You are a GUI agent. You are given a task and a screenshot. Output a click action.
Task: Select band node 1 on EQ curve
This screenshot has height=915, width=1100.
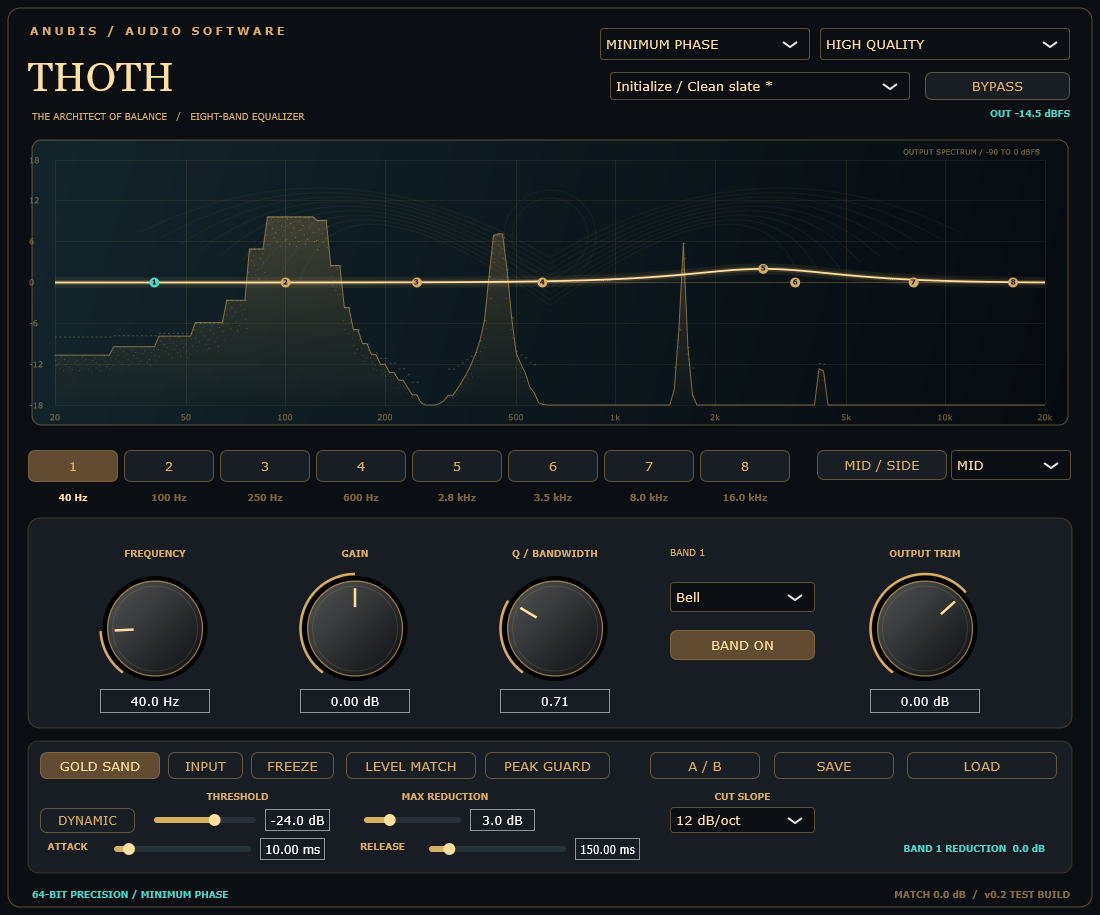154,282
